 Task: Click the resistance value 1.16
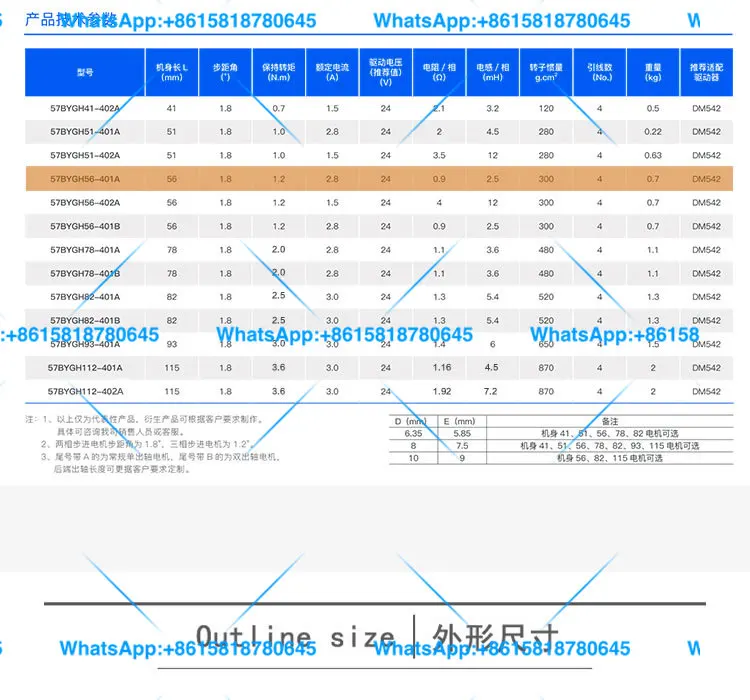click(442, 367)
